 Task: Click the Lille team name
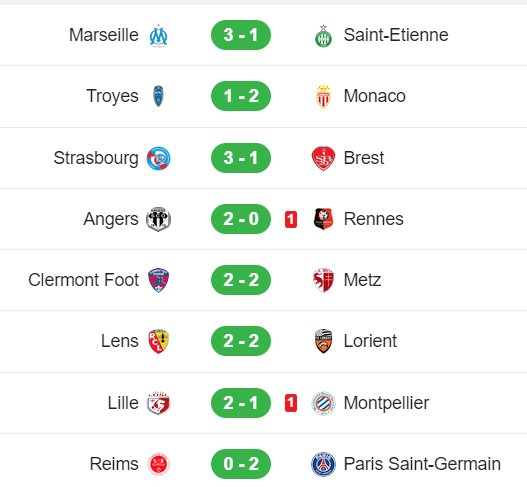(x=123, y=403)
